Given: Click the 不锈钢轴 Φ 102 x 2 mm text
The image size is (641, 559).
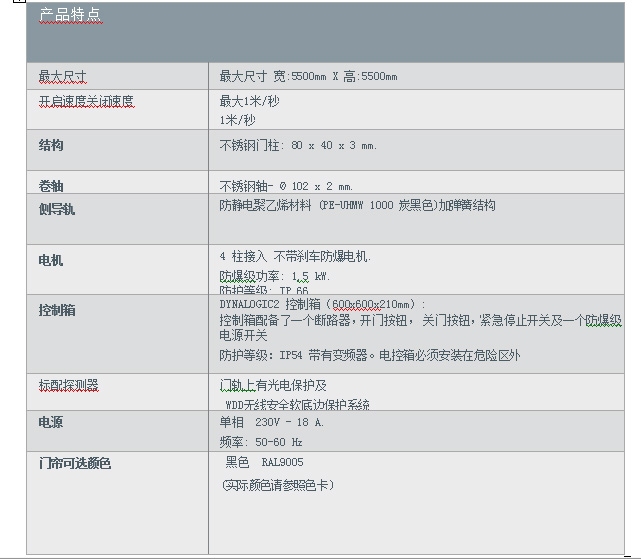Looking at the screenshot, I should (286, 186).
